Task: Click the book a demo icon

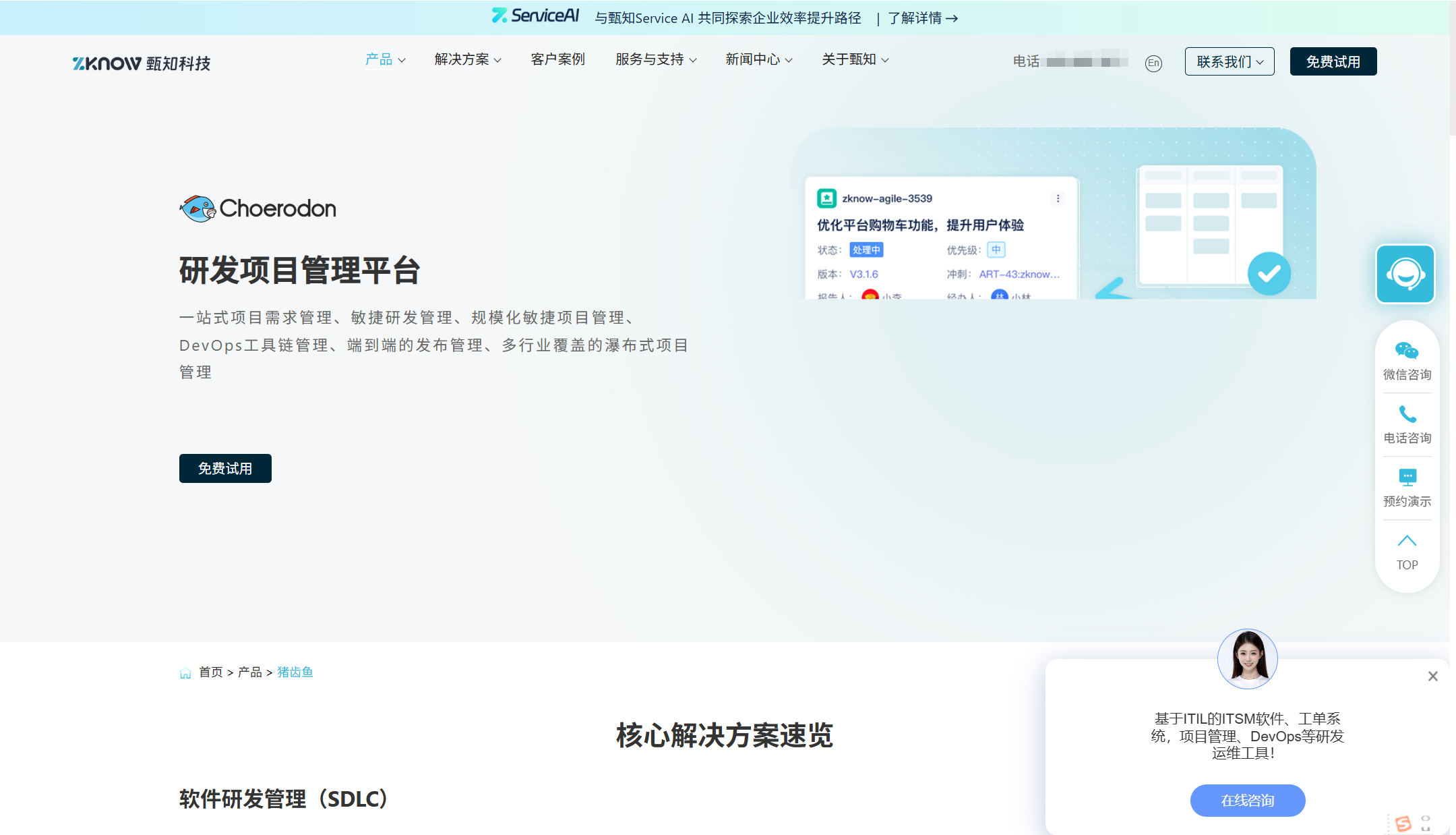Action: [1407, 478]
